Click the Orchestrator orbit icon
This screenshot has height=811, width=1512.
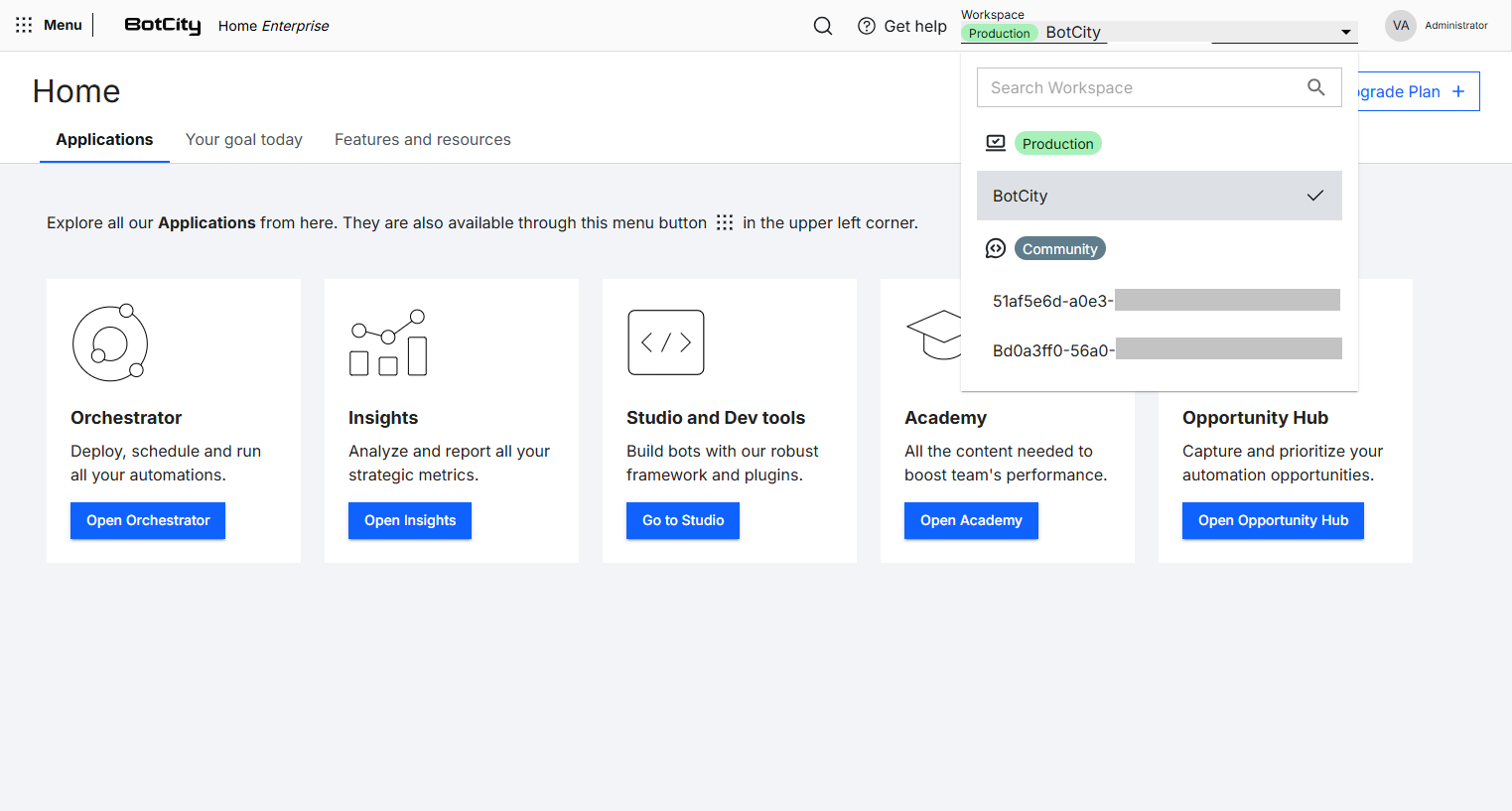pos(110,342)
